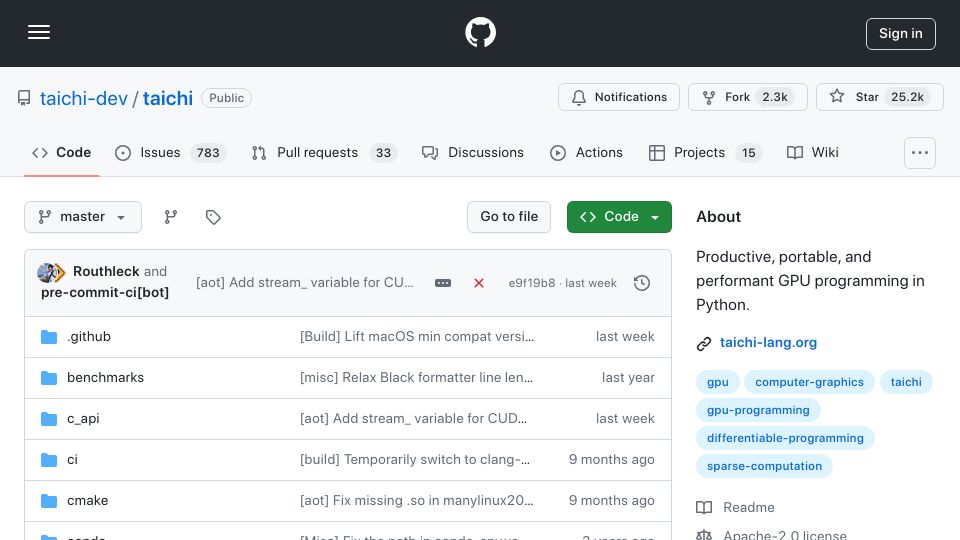This screenshot has width=960, height=540.
Task: Click folder icon next to cmake
Action: click(x=49, y=501)
